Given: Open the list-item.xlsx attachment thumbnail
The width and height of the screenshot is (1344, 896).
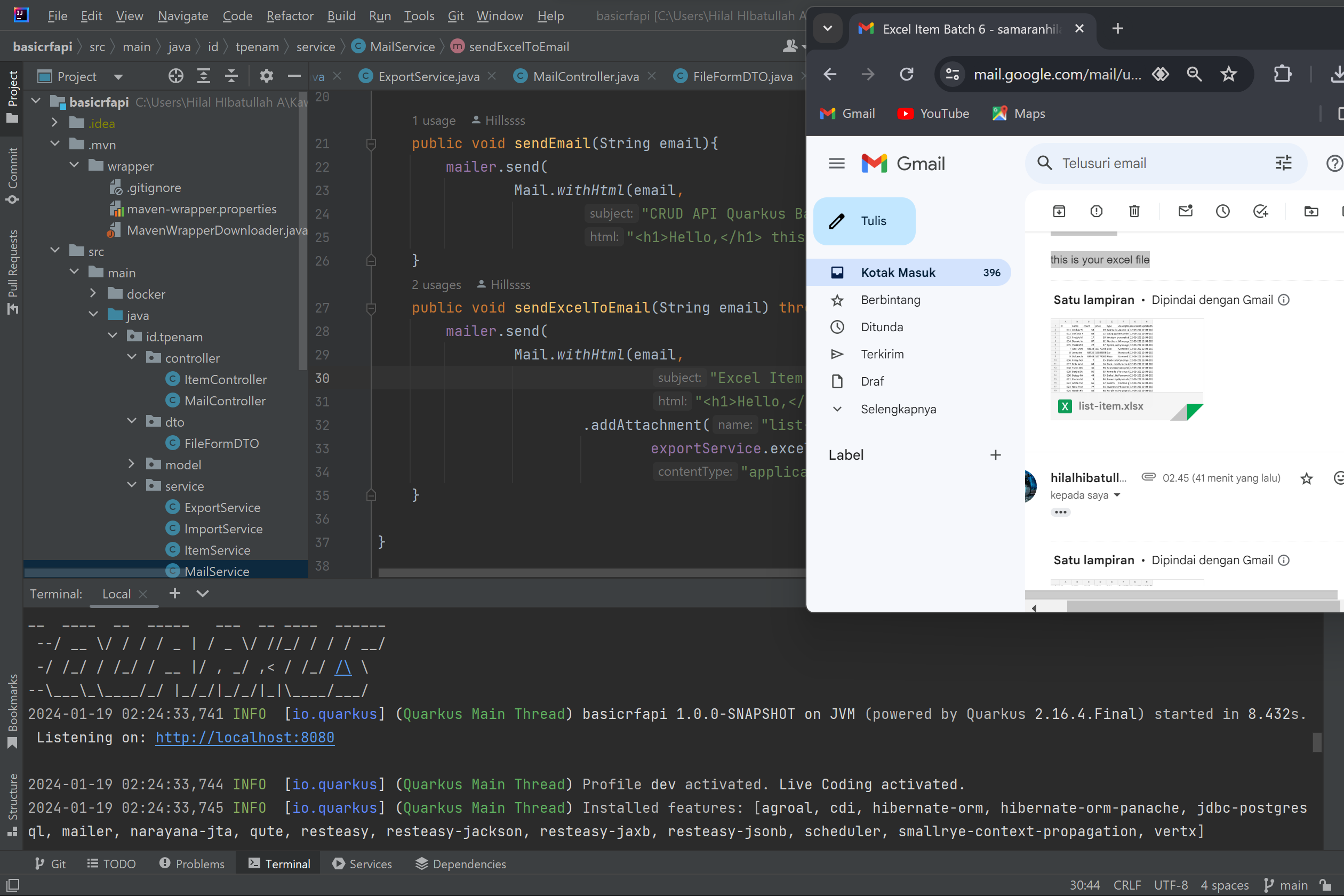Looking at the screenshot, I should click(1126, 369).
